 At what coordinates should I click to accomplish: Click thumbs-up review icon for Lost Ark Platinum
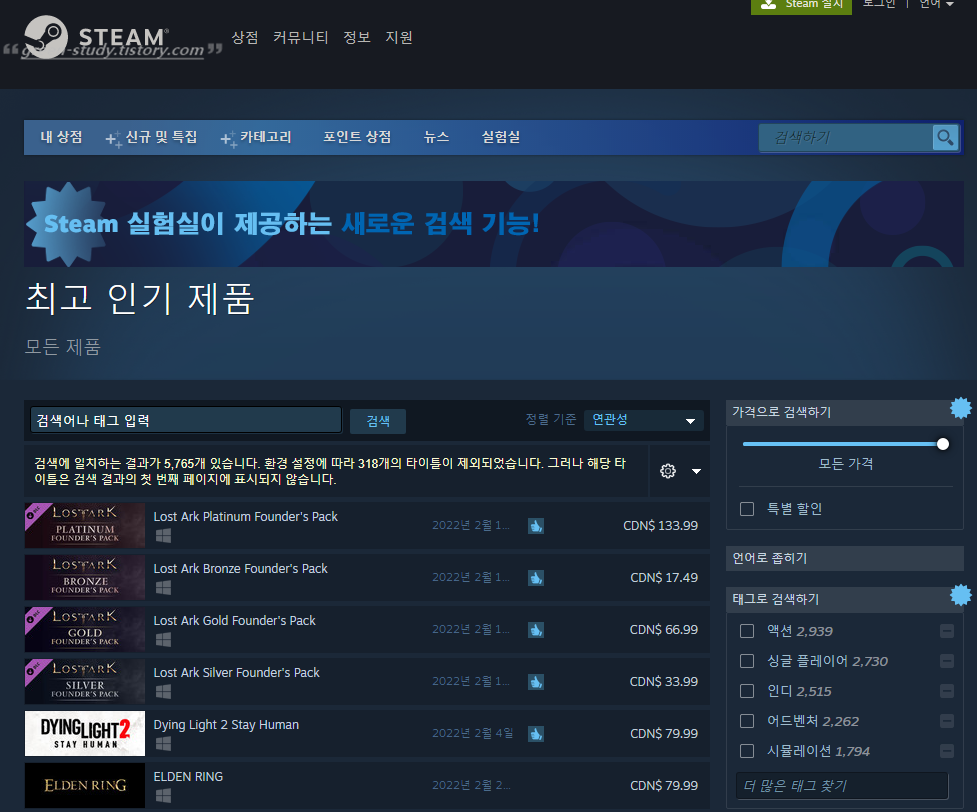click(536, 526)
